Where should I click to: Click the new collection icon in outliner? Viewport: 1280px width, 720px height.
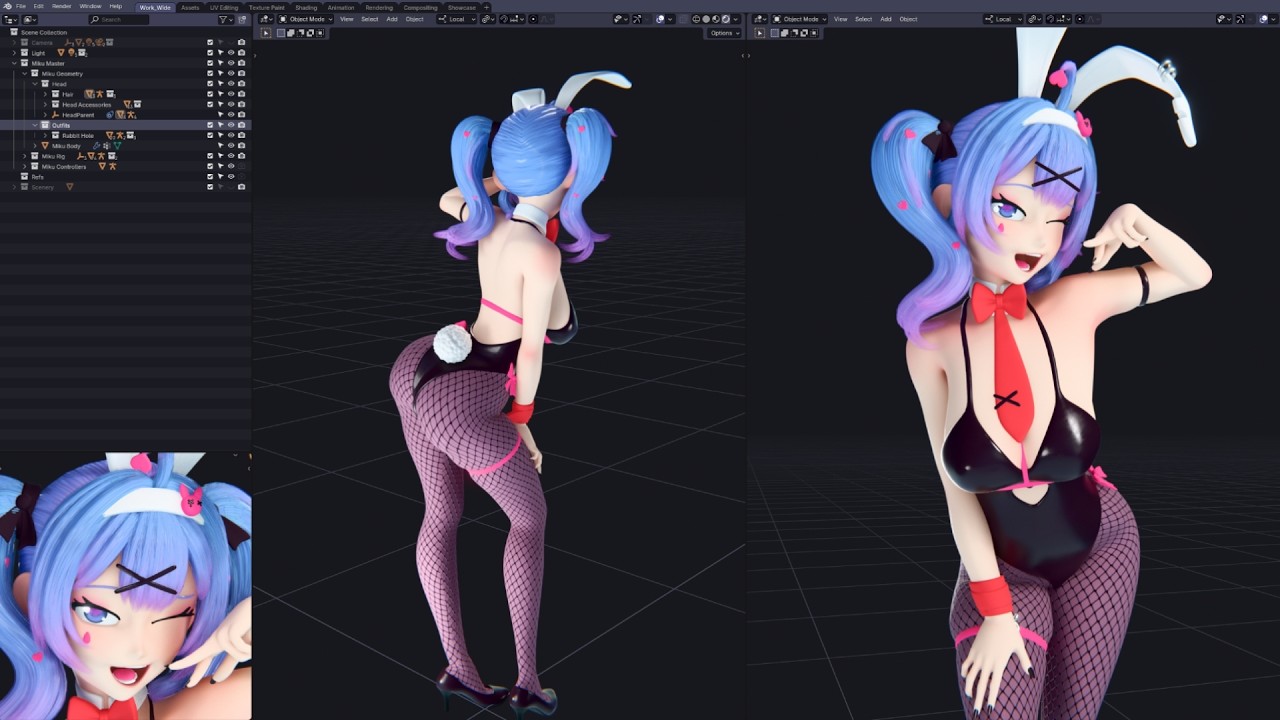pyautogui.click(x=242, y=19)
